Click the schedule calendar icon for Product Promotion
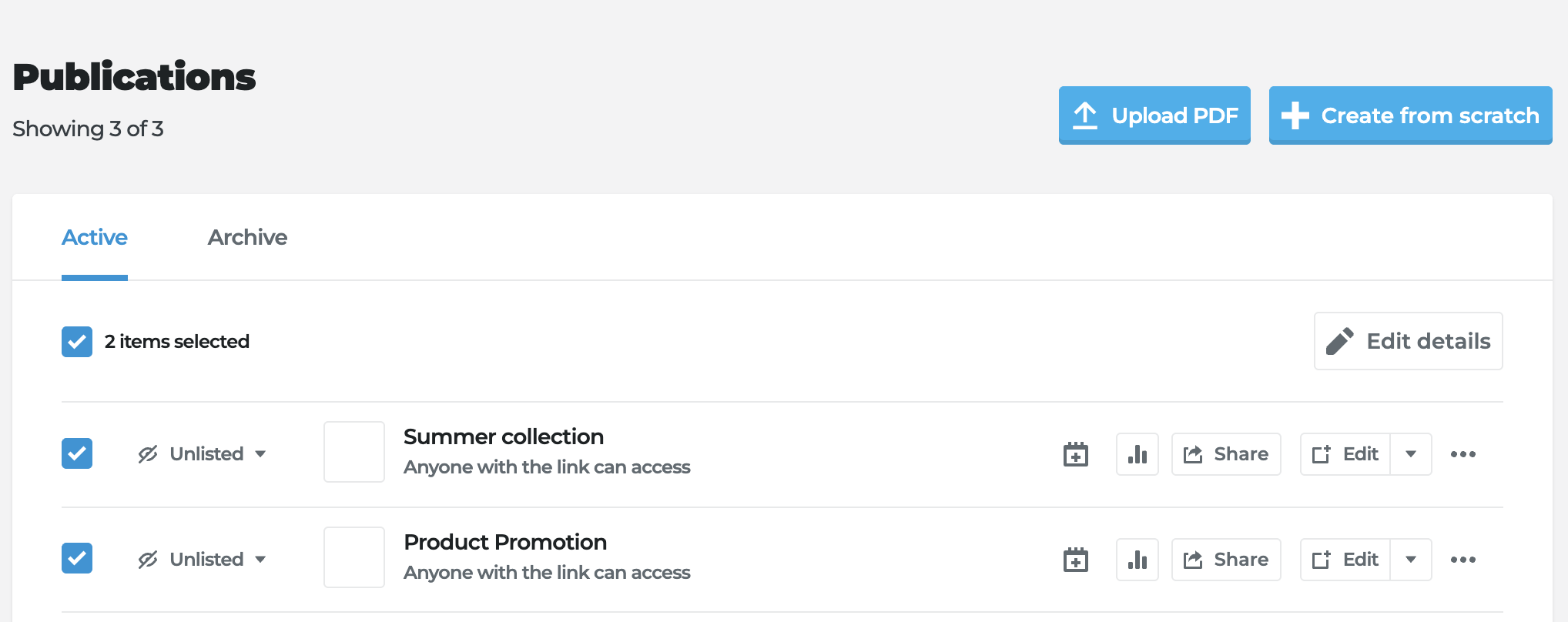 (1075, 559)
